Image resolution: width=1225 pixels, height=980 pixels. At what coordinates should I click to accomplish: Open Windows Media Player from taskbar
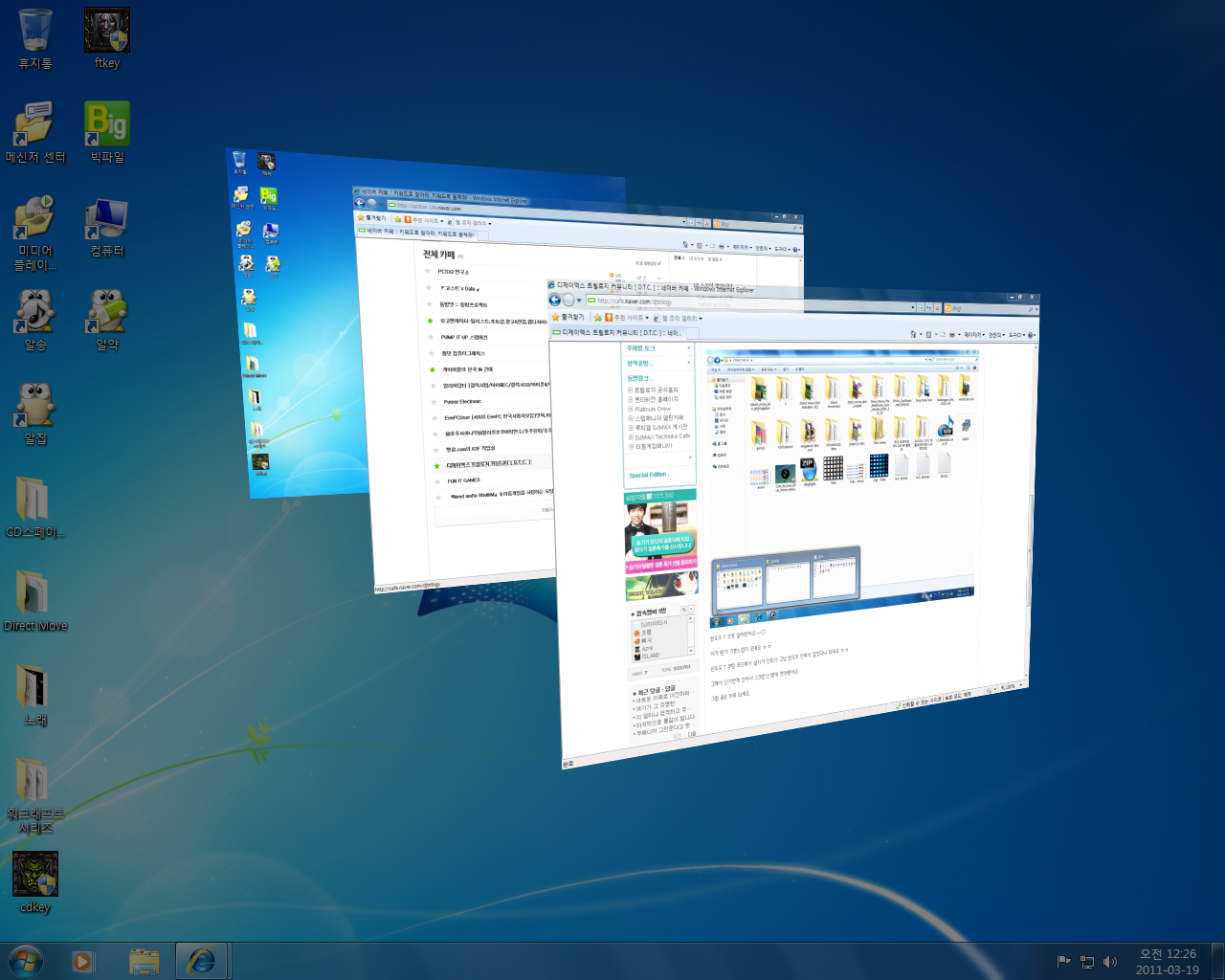[84, 961]
